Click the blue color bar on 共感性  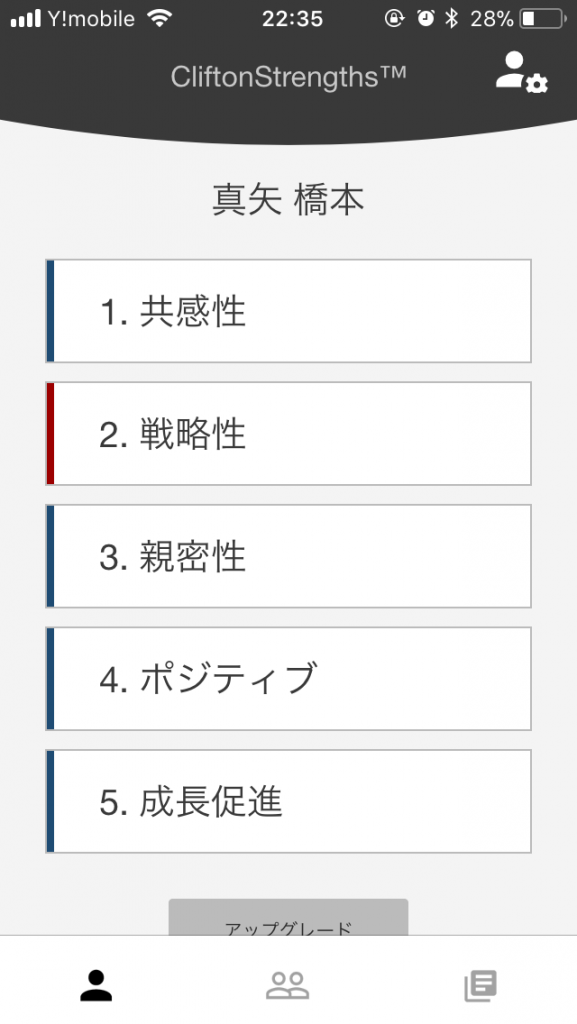click(x=50, y=311)
